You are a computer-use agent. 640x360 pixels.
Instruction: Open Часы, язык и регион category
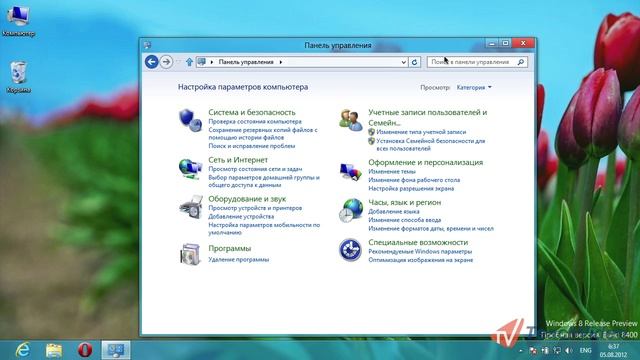(x=404, y=202)
